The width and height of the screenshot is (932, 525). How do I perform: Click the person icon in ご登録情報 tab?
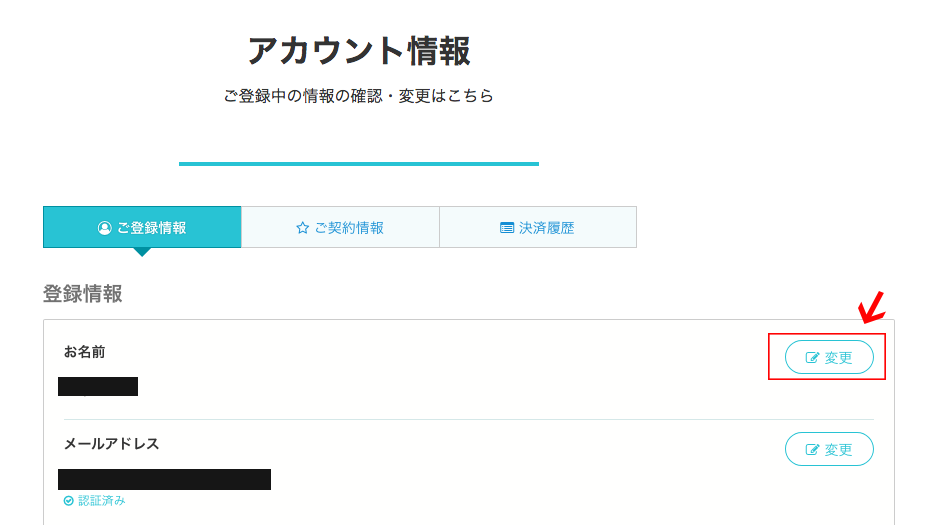click(x=105, y=228)
